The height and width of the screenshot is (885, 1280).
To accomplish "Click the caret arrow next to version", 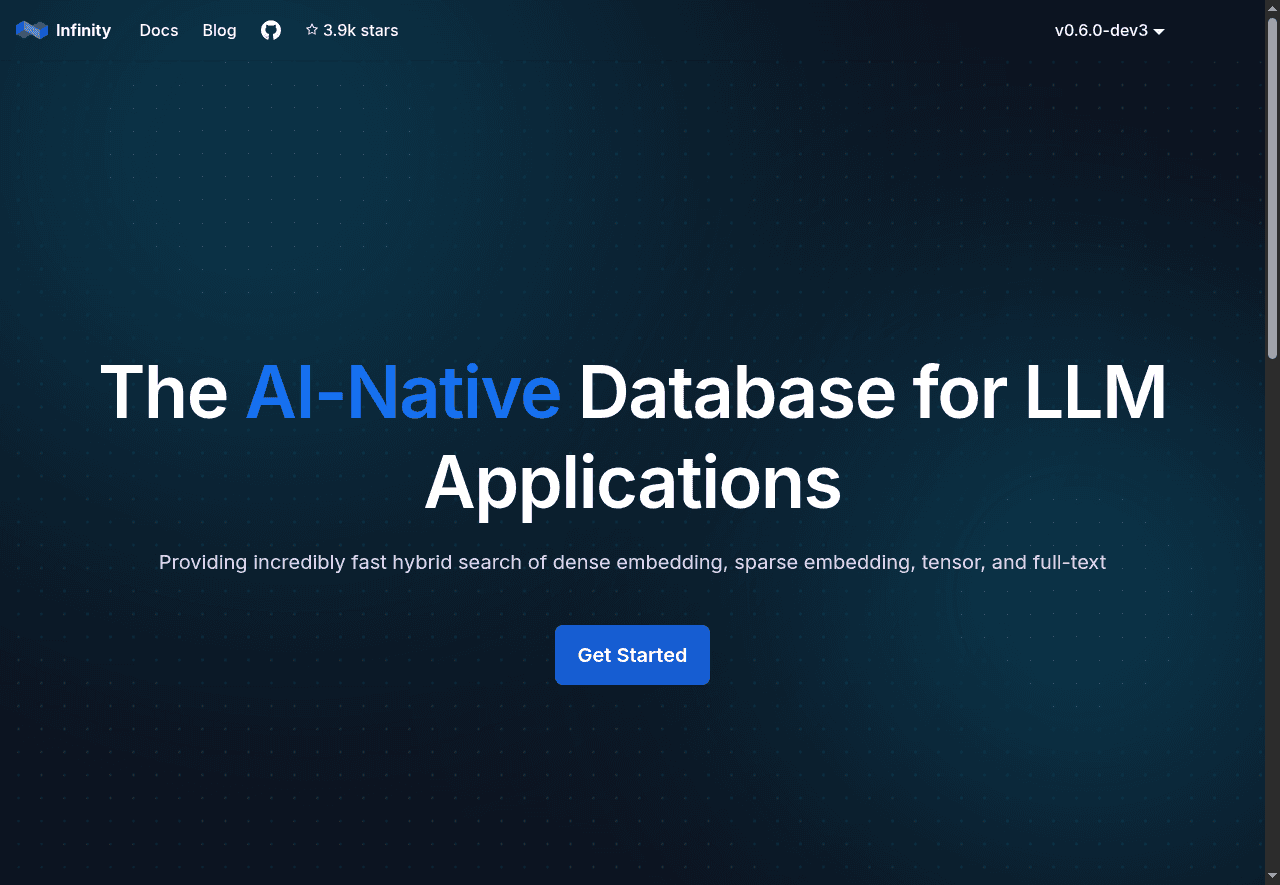I will [1159, 32].
